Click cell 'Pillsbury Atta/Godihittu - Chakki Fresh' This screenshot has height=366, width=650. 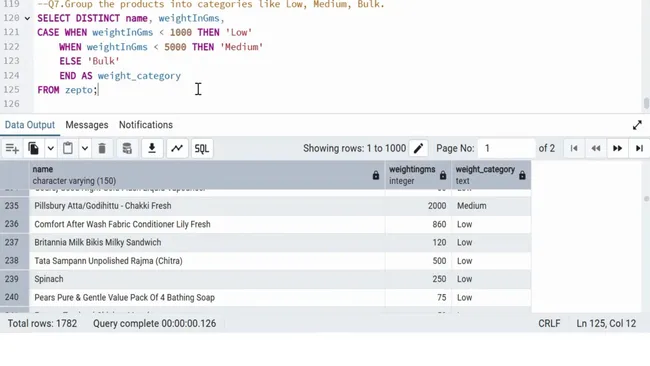[x=207, y=206]
